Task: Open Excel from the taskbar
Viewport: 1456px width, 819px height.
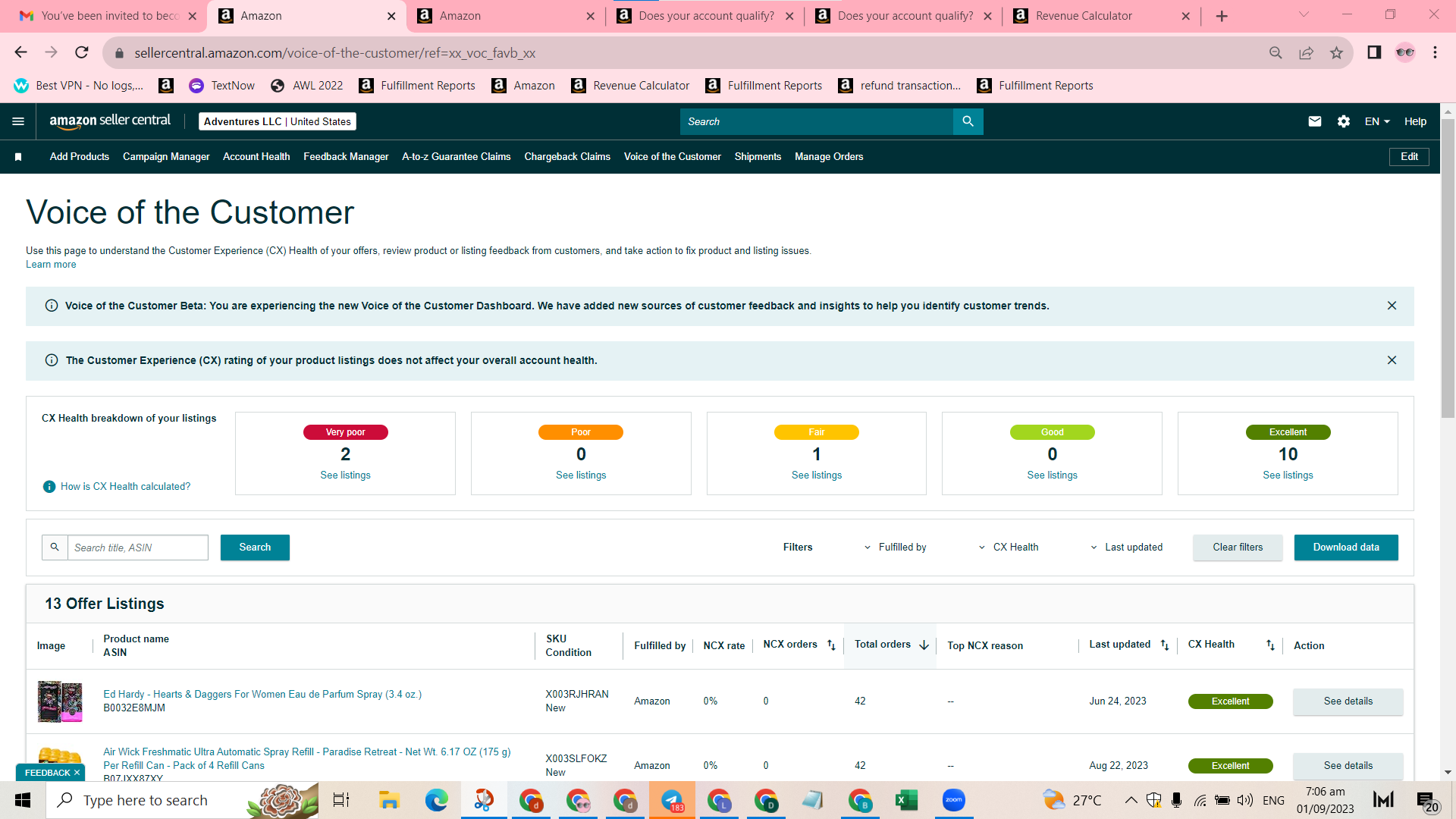Action: point(906,800)
